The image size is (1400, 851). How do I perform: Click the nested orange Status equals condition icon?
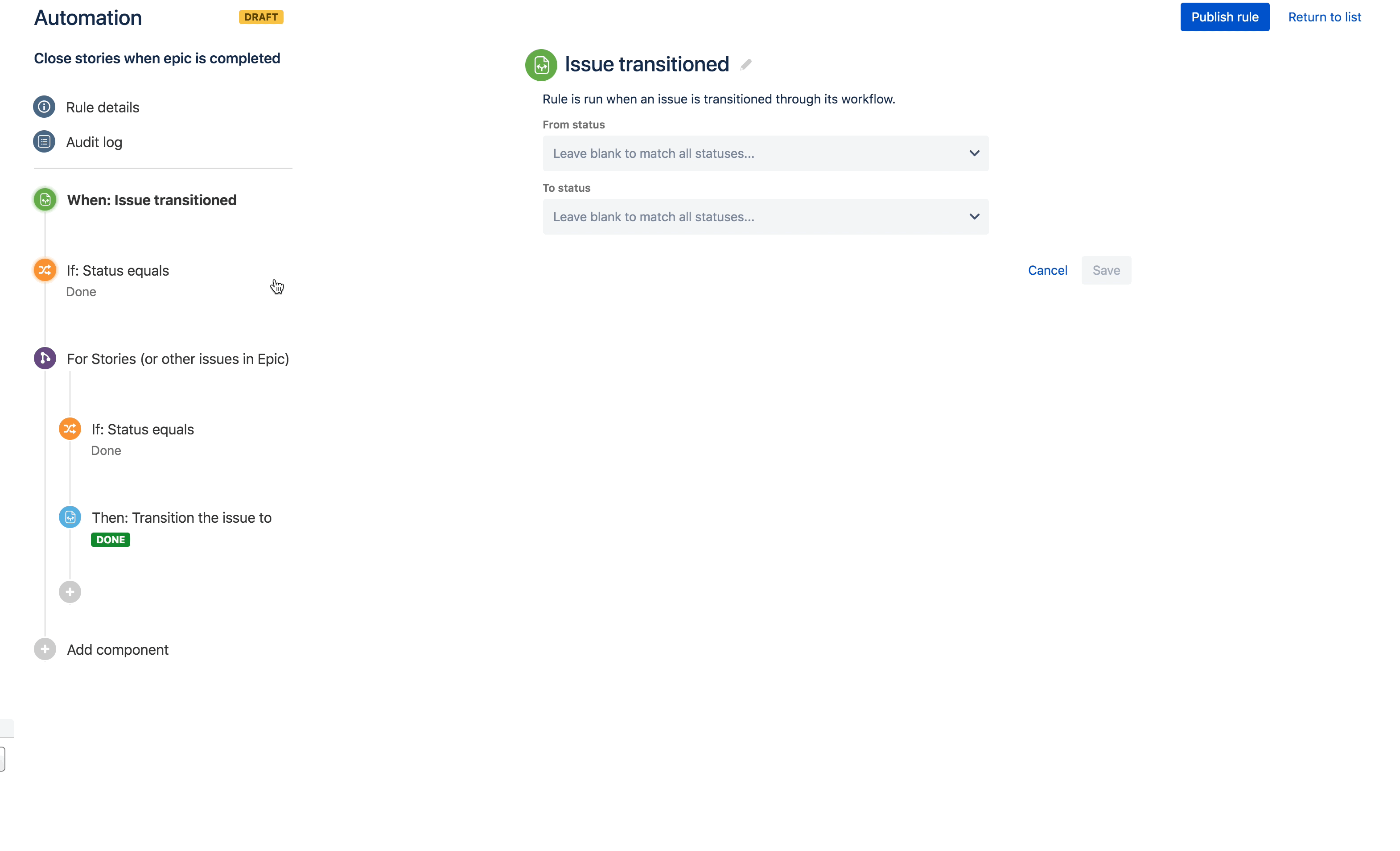coord(70,429)
